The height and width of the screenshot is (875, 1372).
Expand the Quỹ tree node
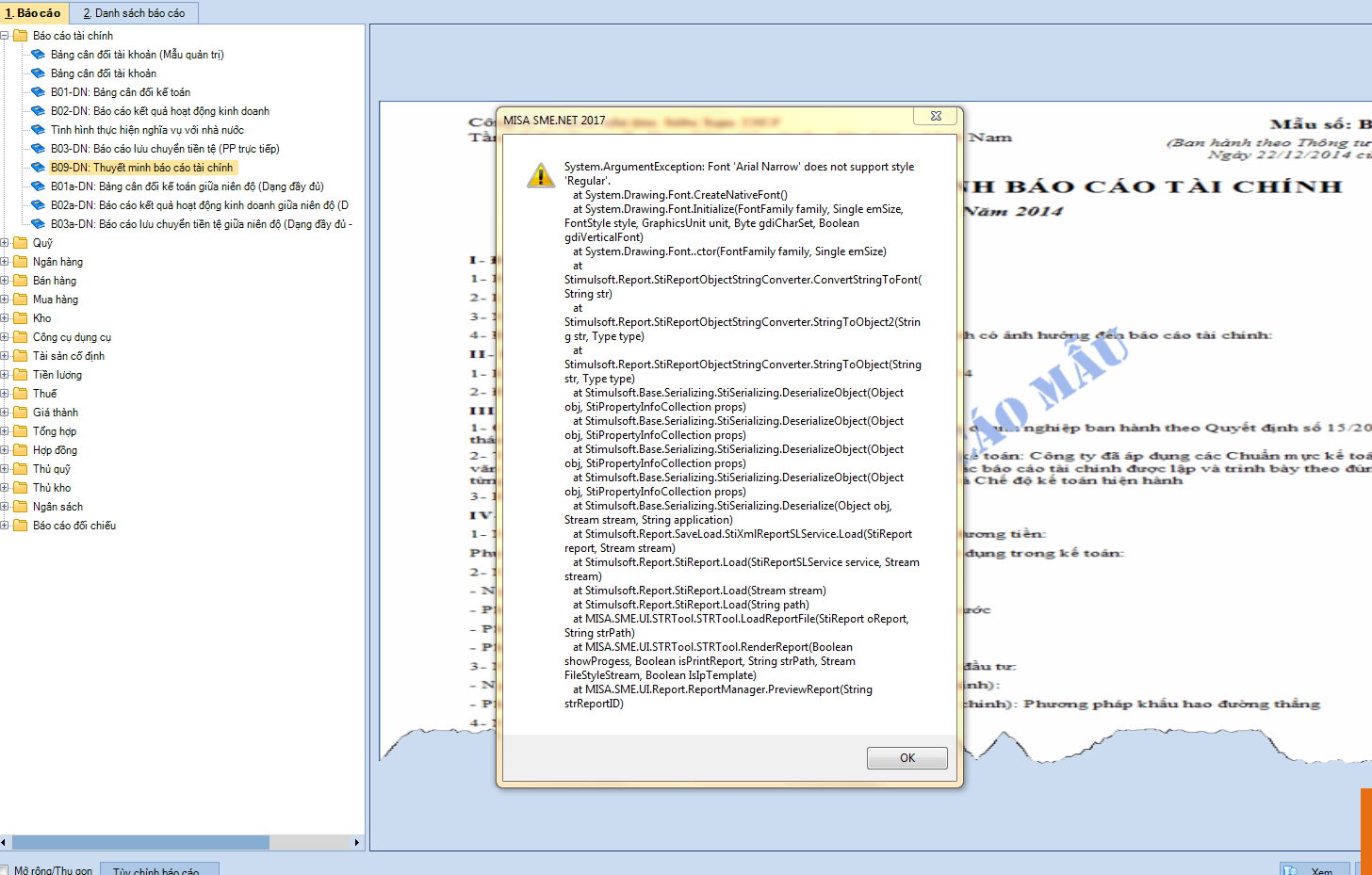tap(4, 243)
